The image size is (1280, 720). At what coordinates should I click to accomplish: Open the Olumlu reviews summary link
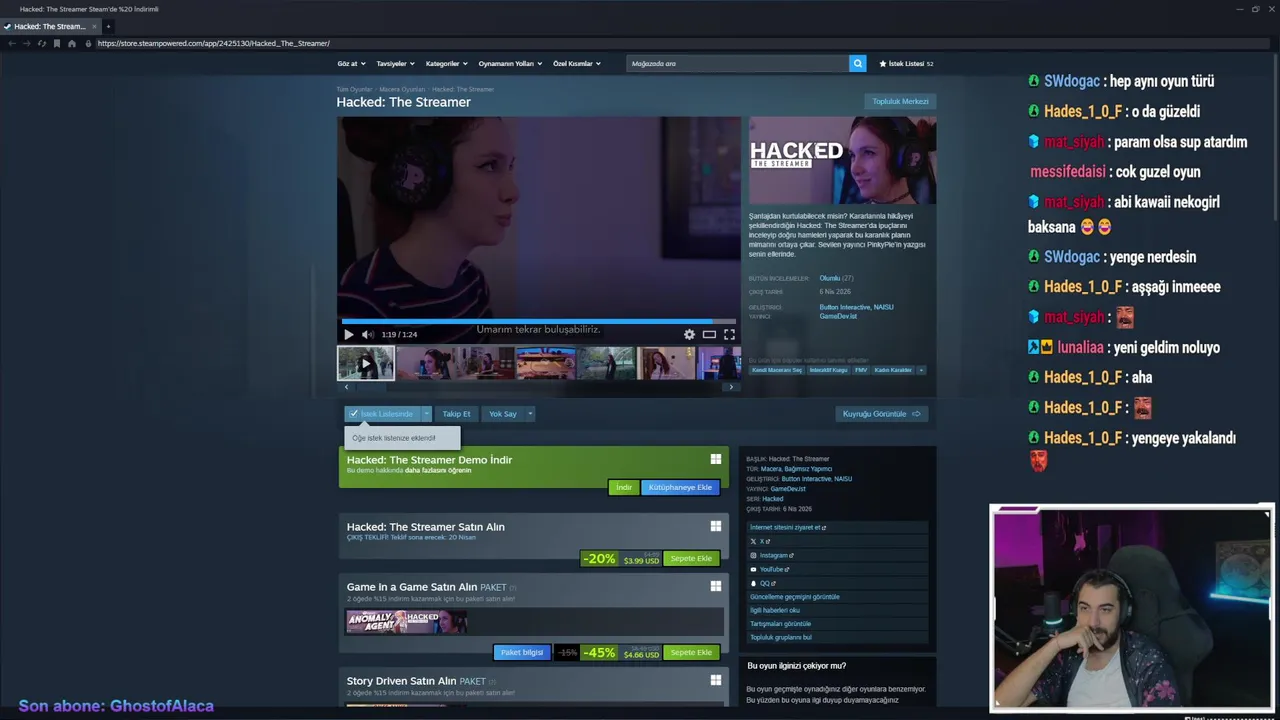pyautogui.click(x=830, y=278)
